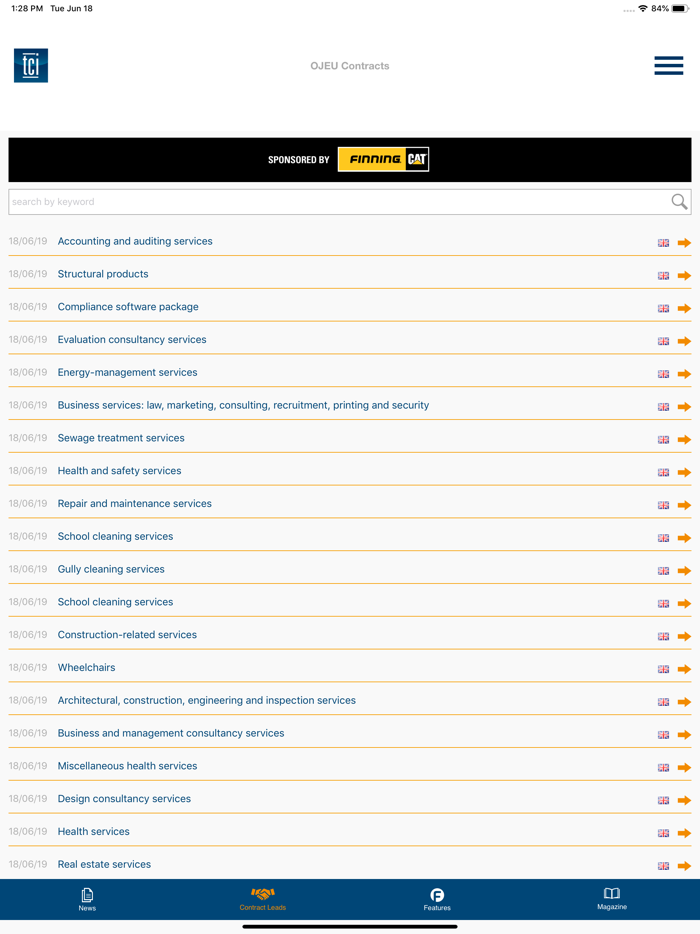Tap UK flag for Structural products row
The image size is (700, 934).
click(x=663, y=276)
